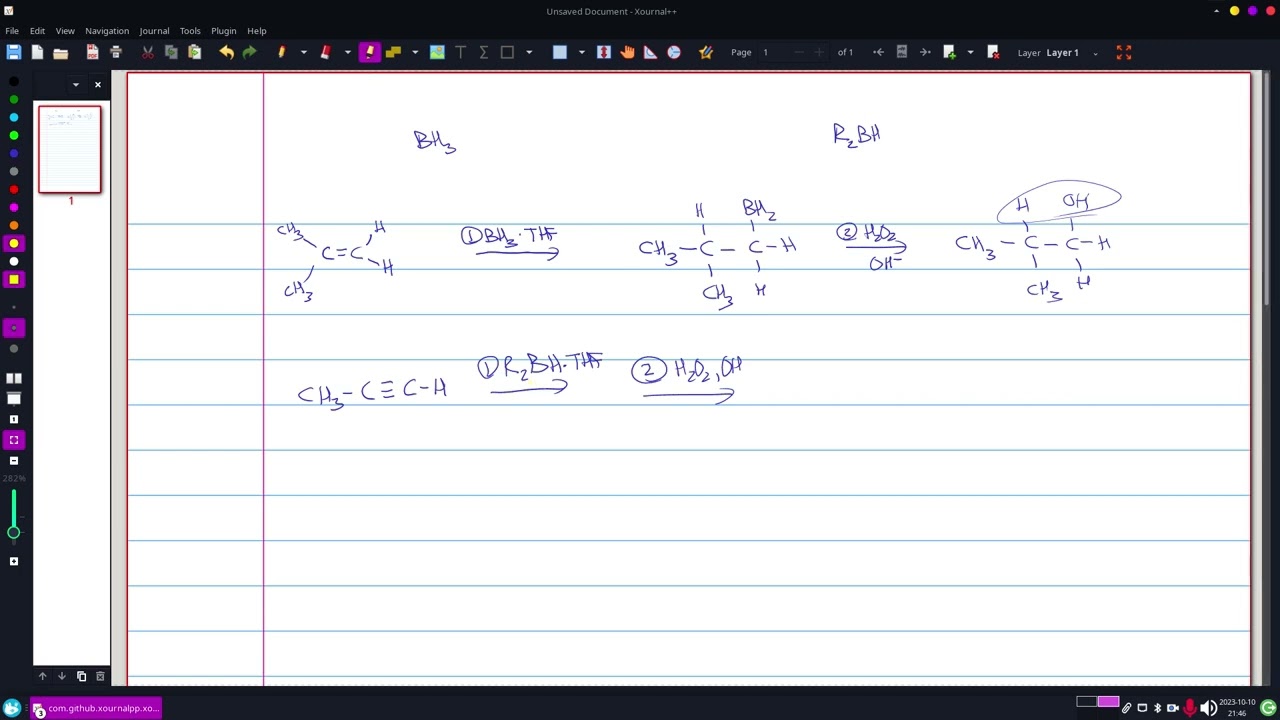The image size is (1280, 720).
Task: Open the File menu
Action: pyautogui.click(x=12, y=31)
